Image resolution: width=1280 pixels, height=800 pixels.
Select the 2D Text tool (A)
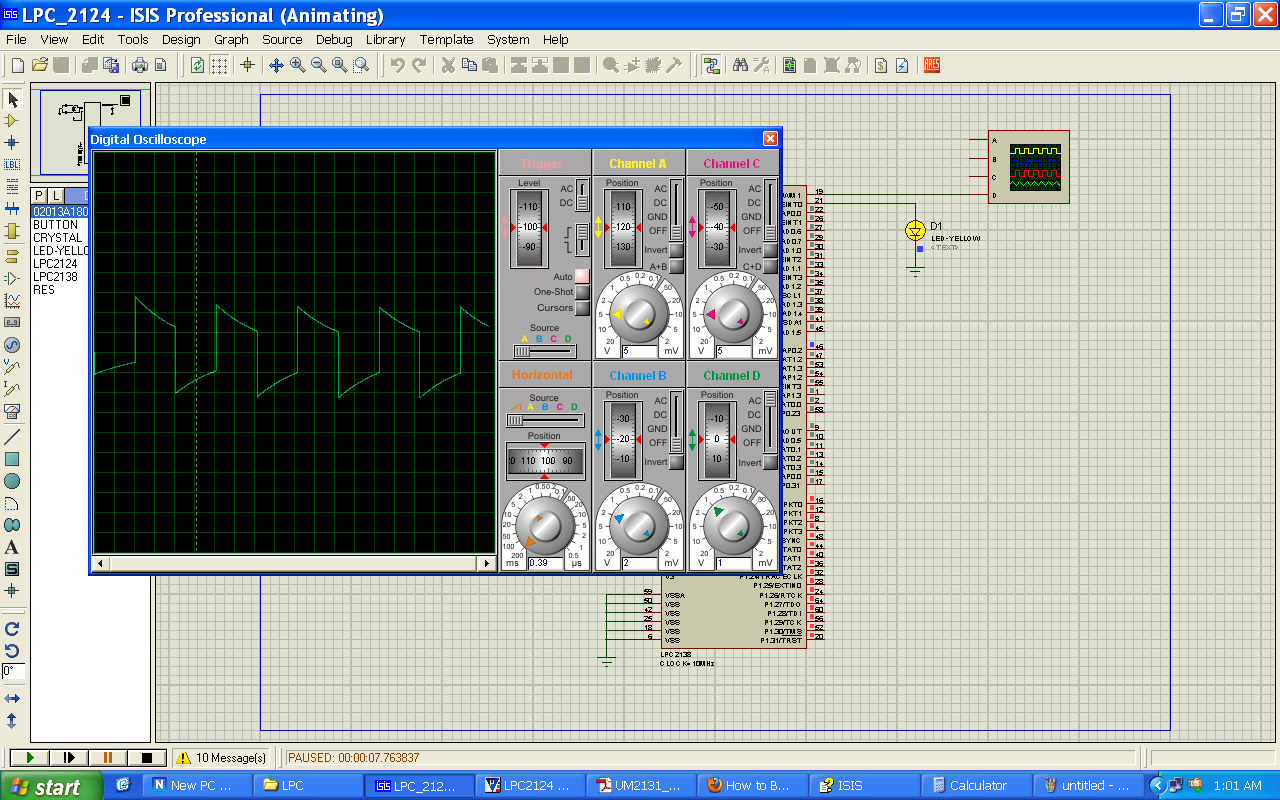[x=12, y=547]
